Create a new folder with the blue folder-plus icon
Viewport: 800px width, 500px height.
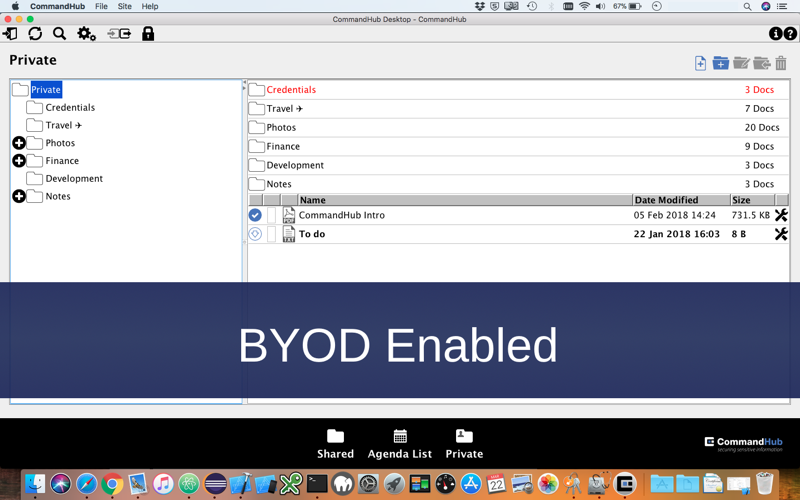tap(720, 63)
